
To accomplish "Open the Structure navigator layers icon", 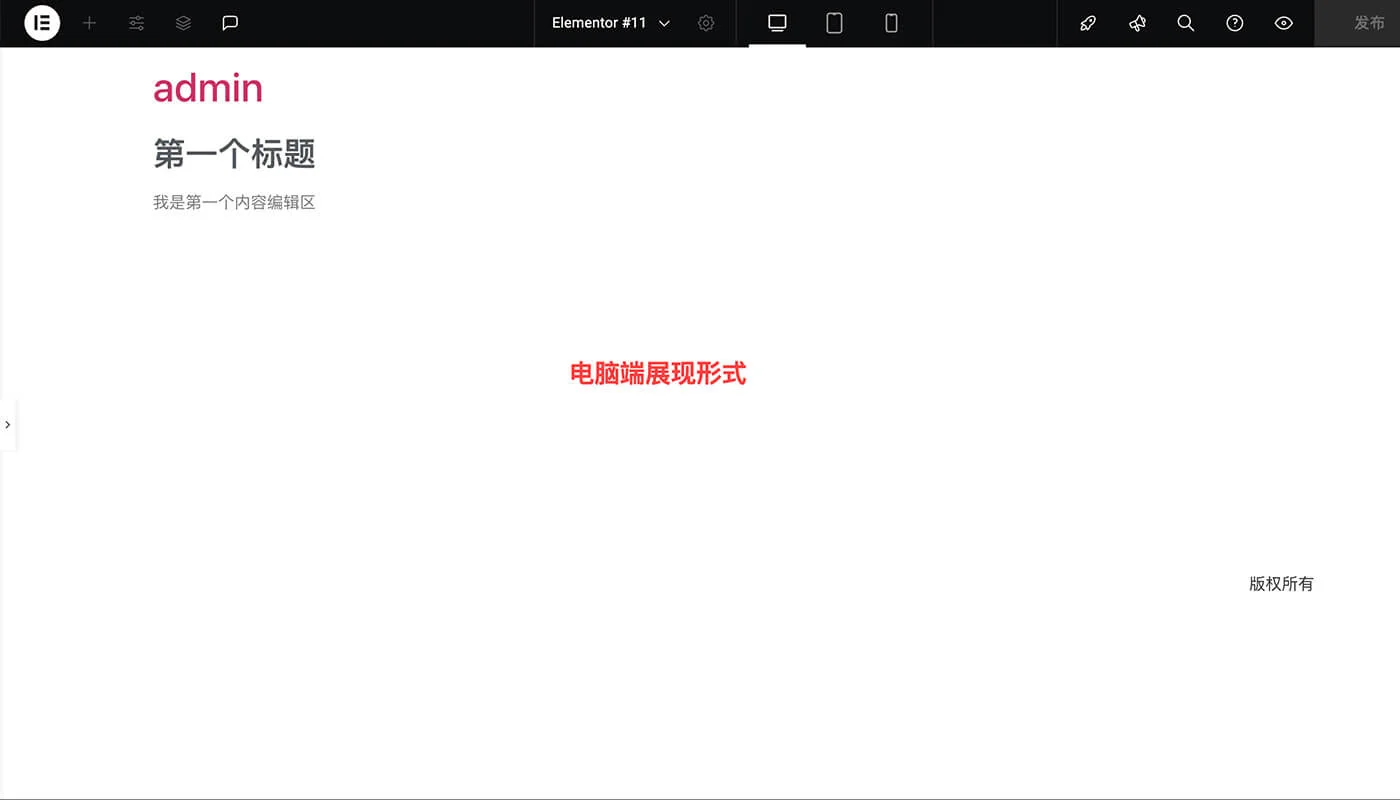I will tap(183, 23).
